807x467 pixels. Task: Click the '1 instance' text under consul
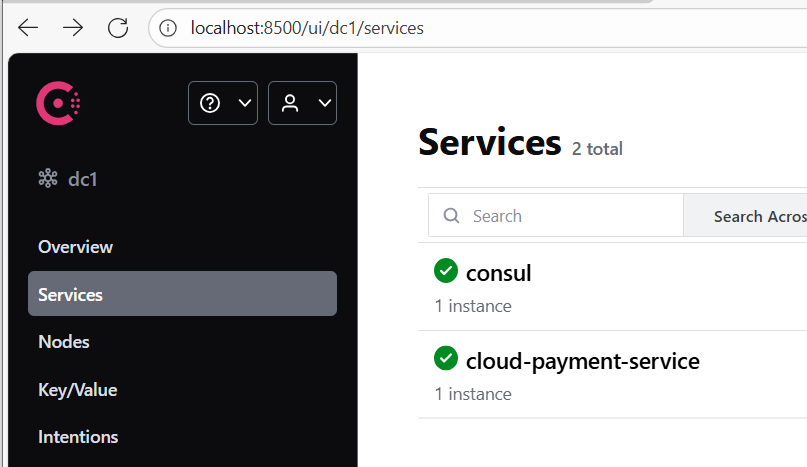(x=473, y=306)
